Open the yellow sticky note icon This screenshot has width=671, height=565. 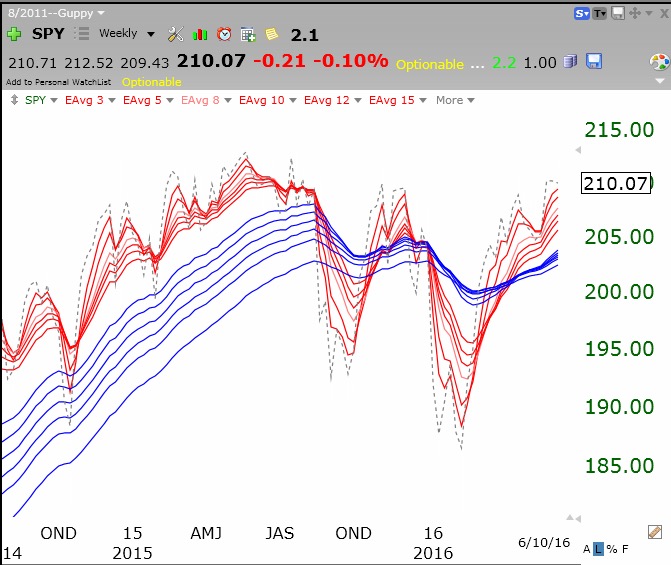pyautogui.click(x=272, y=34)
